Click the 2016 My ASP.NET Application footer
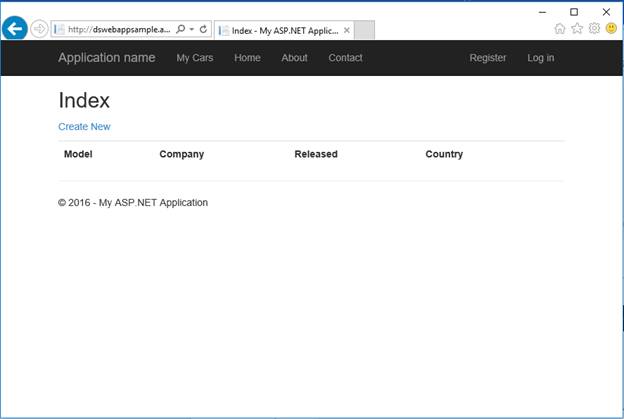The width and height of the screenshot is (624, 419). point(133,203)
